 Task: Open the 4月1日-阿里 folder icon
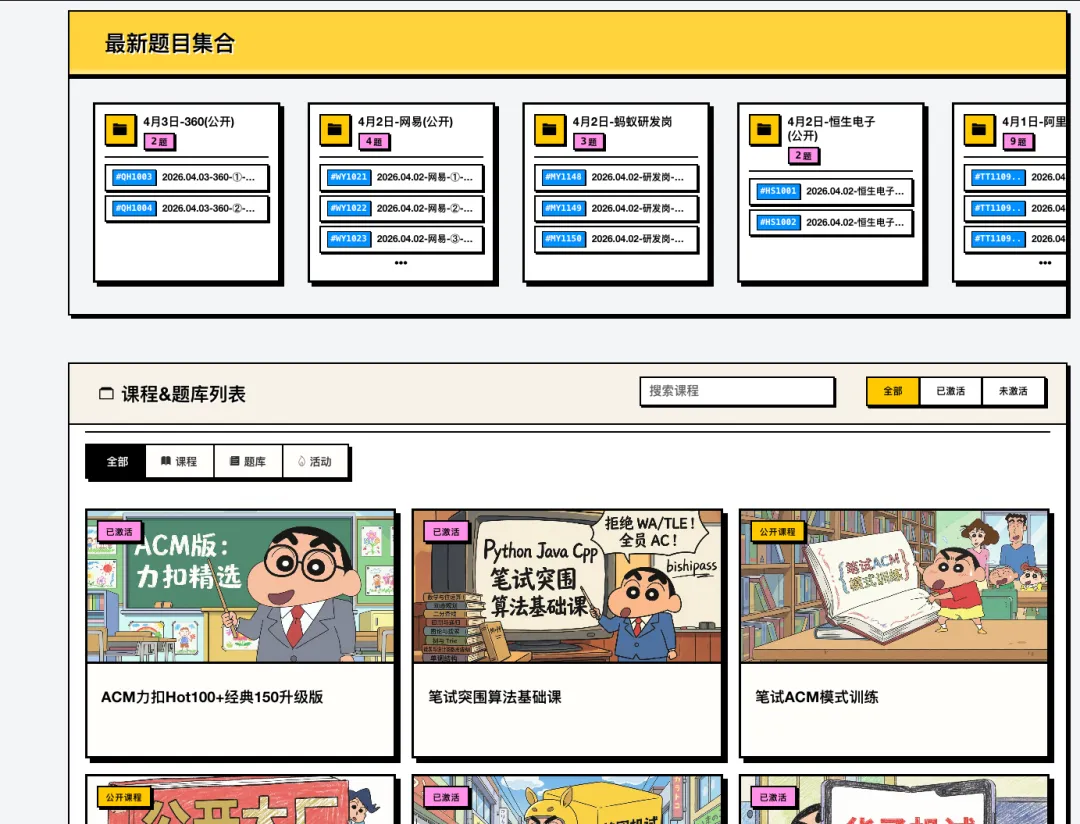click(x=979, y=130)
